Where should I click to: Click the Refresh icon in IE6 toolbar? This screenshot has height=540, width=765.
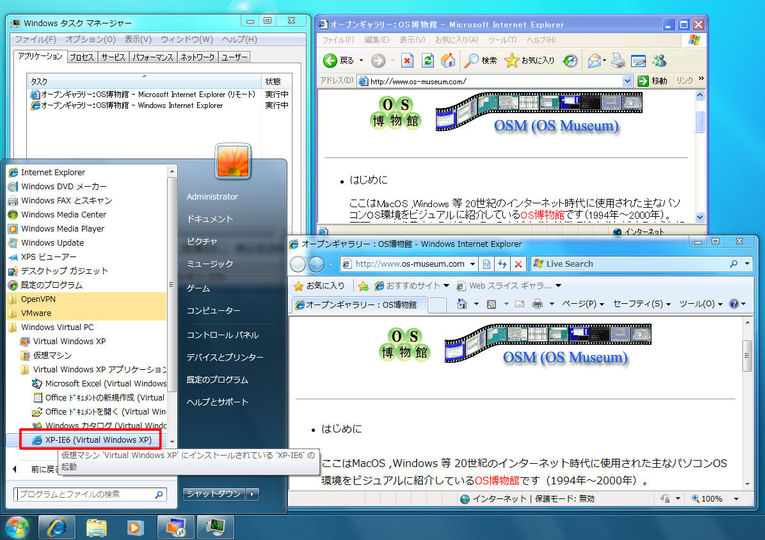428,60
